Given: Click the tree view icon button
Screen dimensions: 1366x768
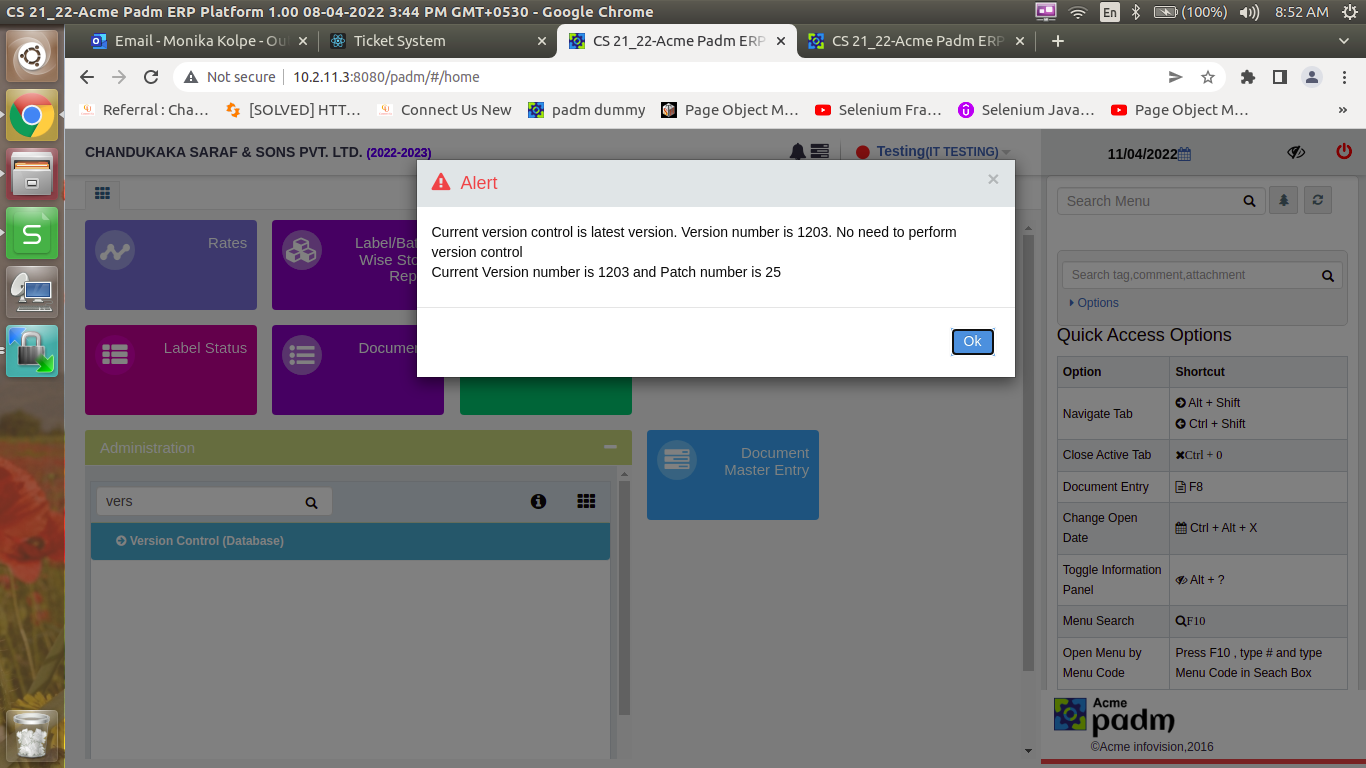Looking at the screenshot, I should point(1284,200).
